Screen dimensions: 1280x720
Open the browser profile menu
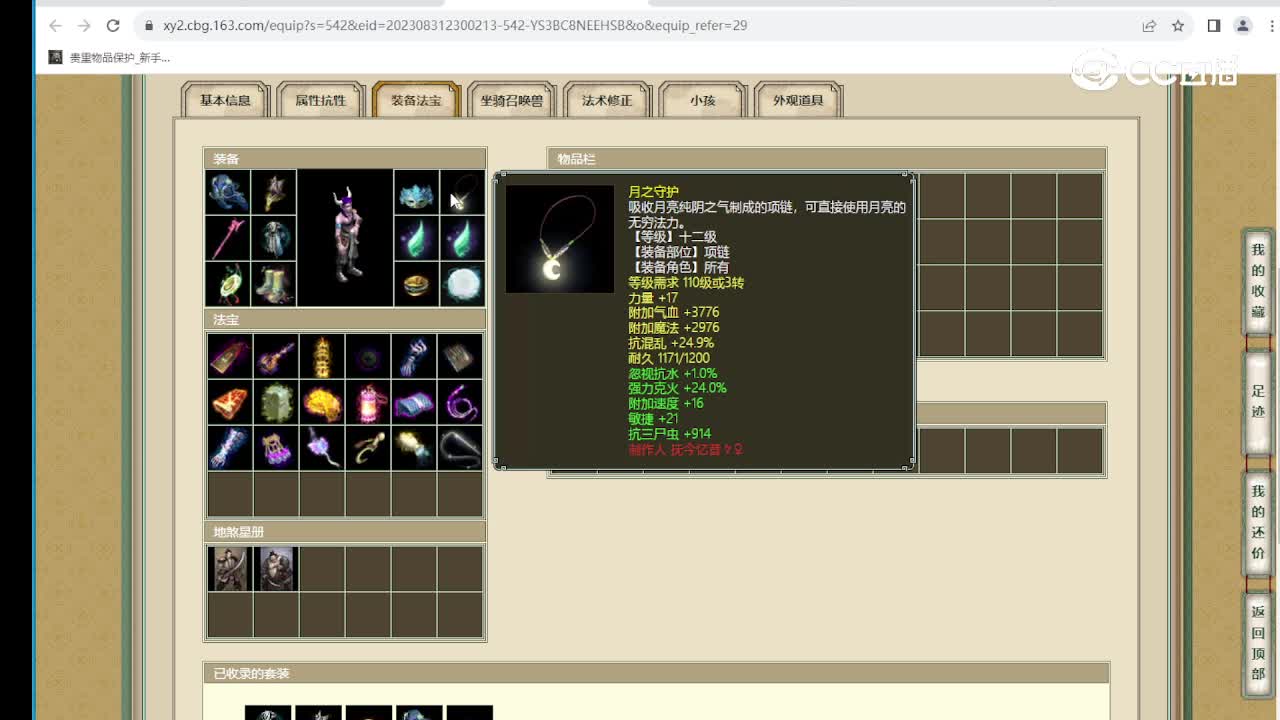coord(1243,25)
